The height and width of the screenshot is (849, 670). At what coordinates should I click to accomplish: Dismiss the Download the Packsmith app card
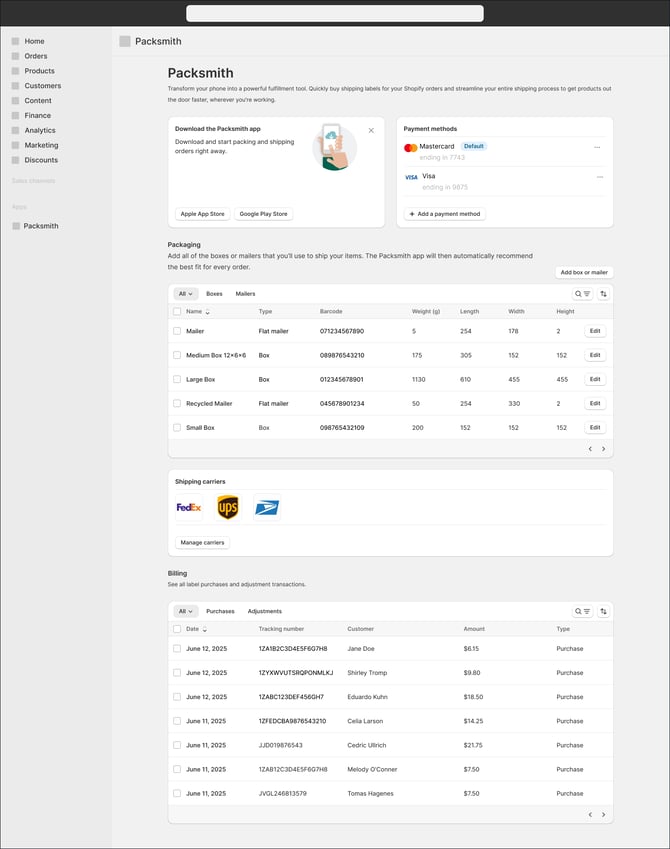click(x=370, y=129)
